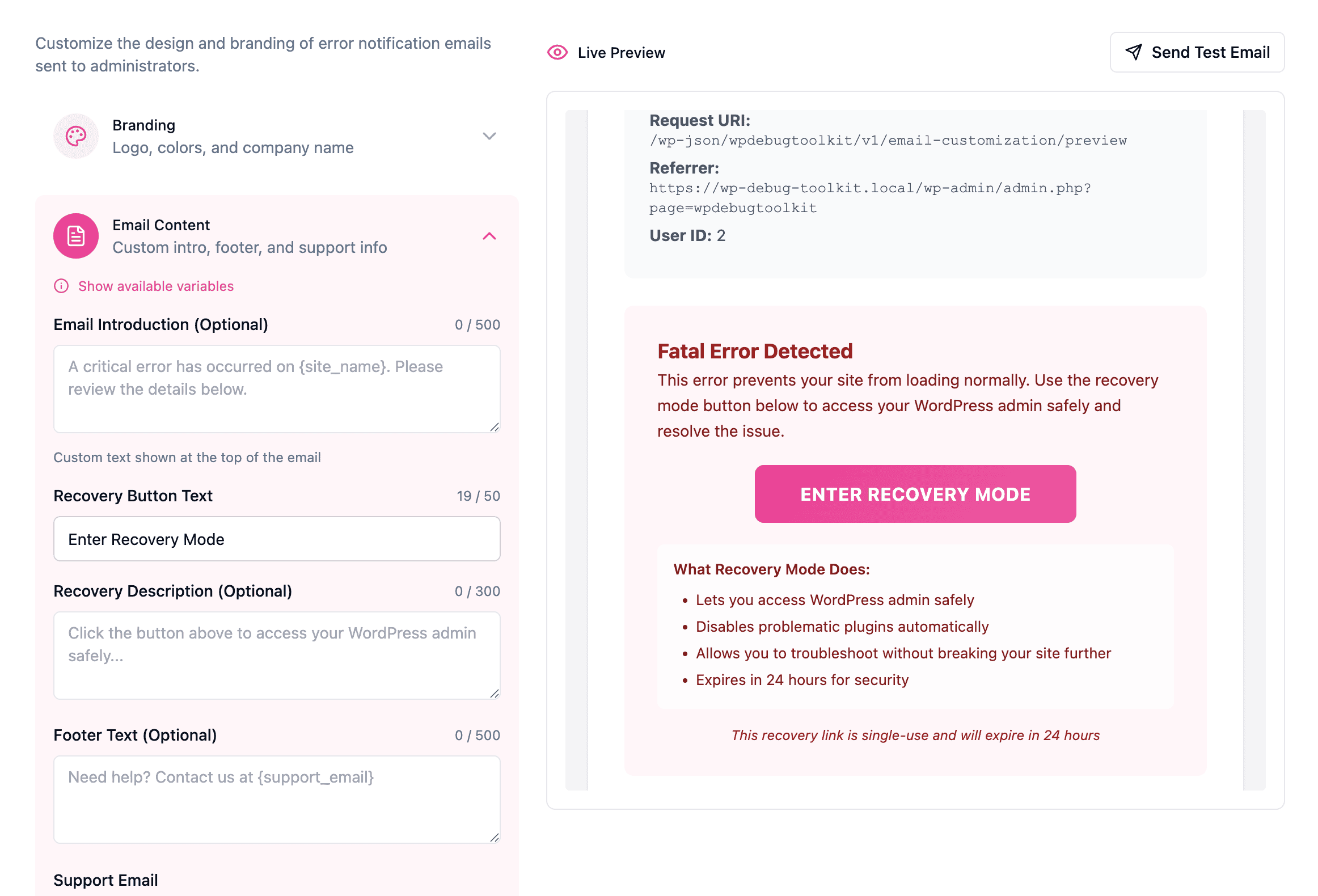Focus the Recovery Description text area
Screen dimensions: 1318x896
[x=277, y=656]
